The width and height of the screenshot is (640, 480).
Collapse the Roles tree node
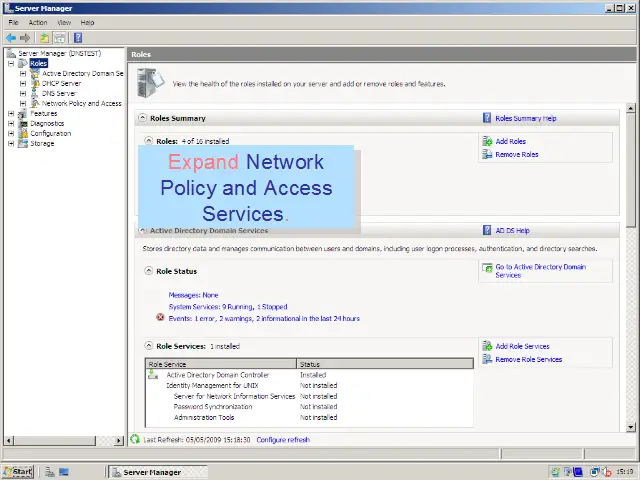click(x=11, y=63)
